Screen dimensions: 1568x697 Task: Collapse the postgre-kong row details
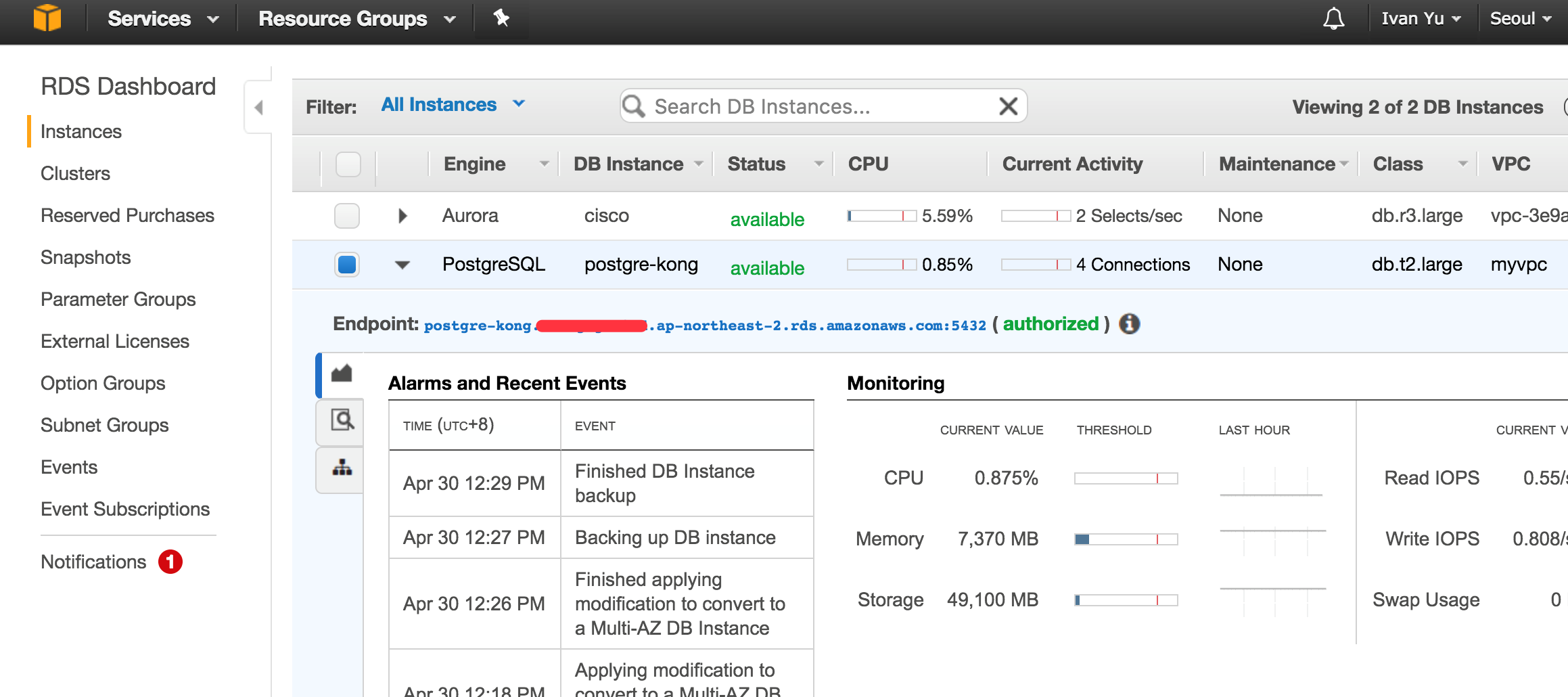tap(402, 265)
